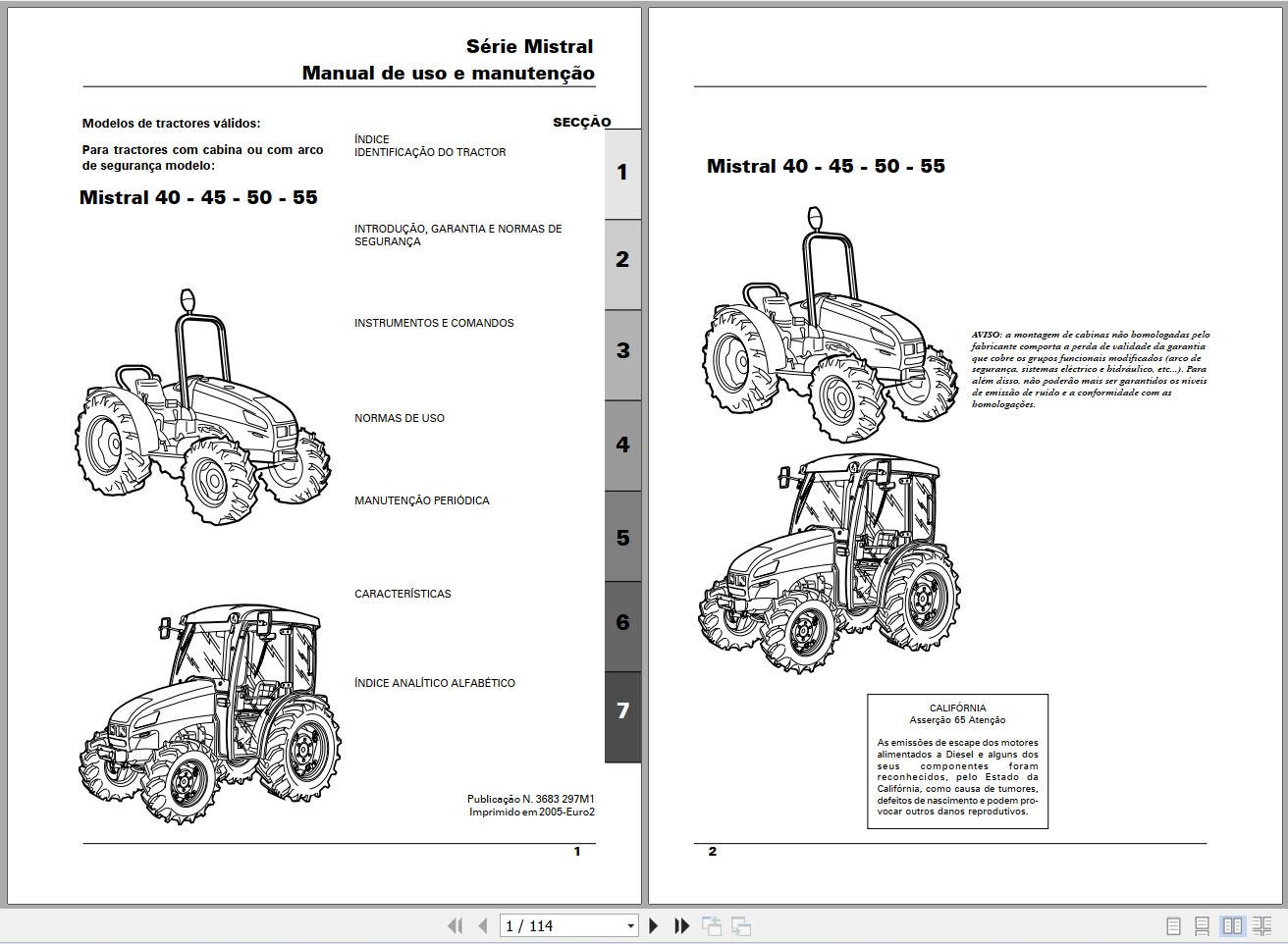The height and width of the screenshot is (944, 1288).
Task: Switch to single page view
Action: pyautogui.click(x=1173, y=925)
